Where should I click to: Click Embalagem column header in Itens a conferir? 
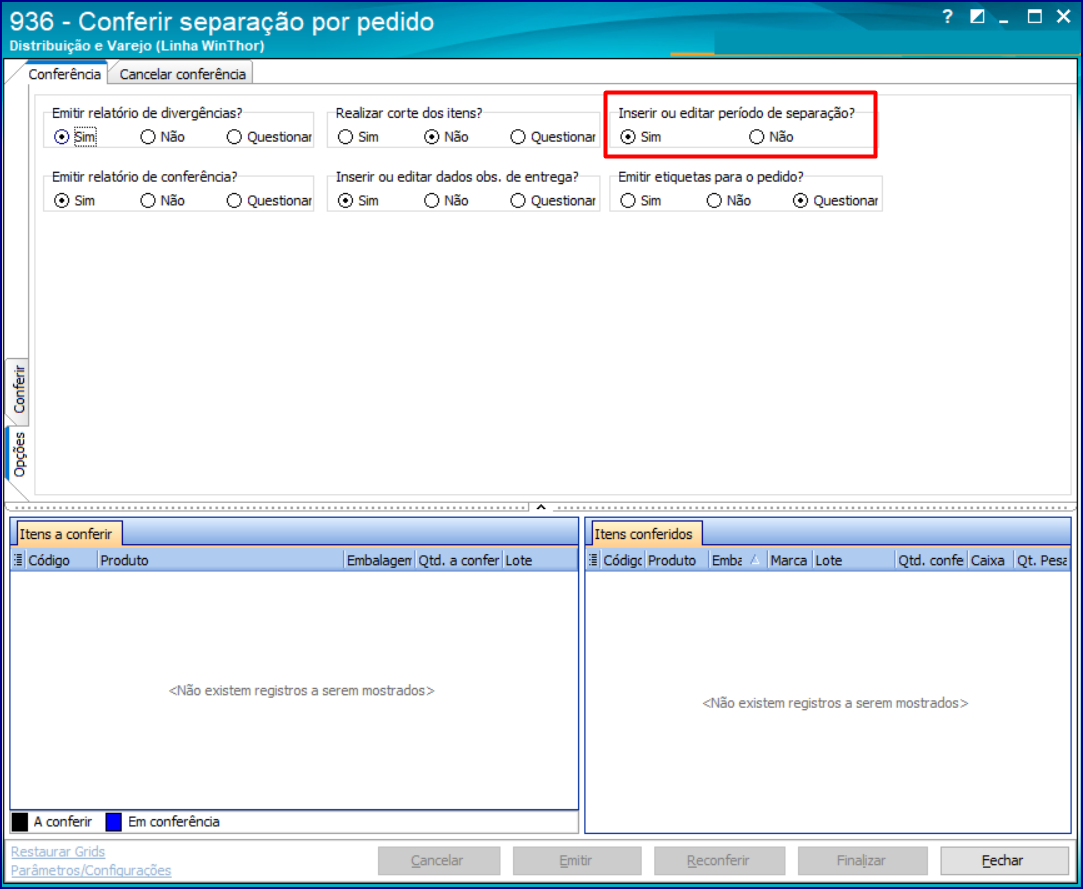379,560
